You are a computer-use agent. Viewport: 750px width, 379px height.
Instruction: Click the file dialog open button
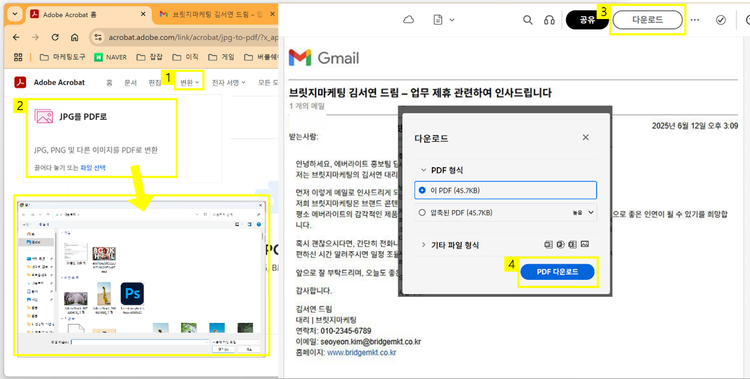click(x=224, y=350)
